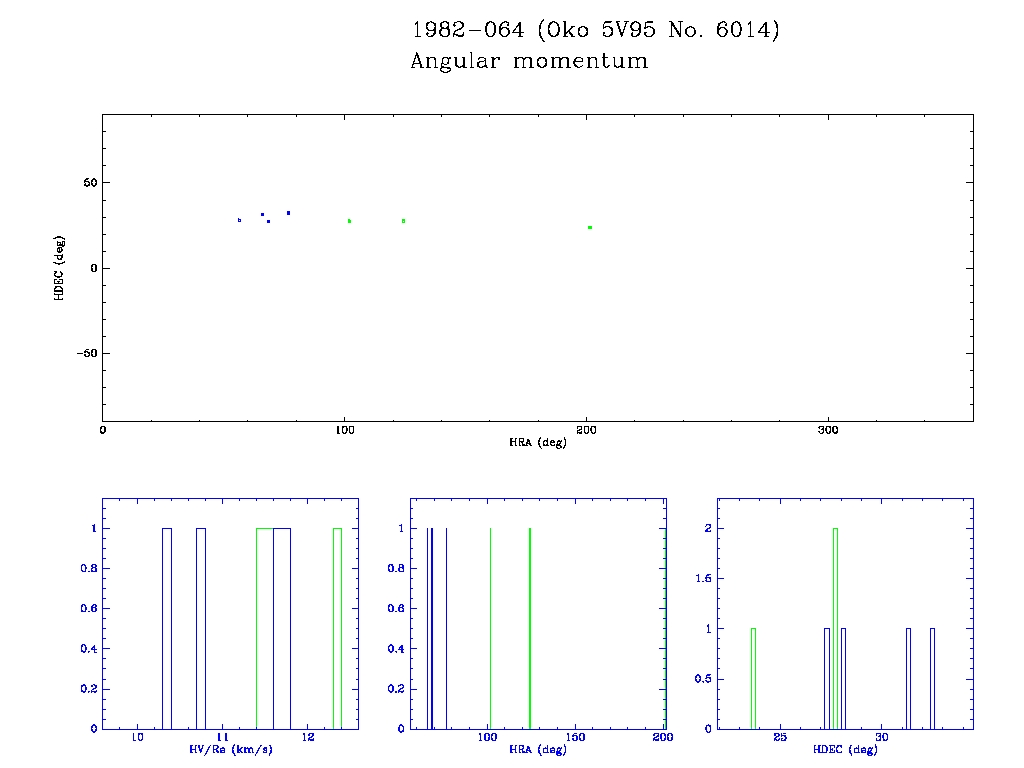Click the 'Angular momentum' subtitle
The width and height of the screenshot is (1024, 768).
point(529,62)
